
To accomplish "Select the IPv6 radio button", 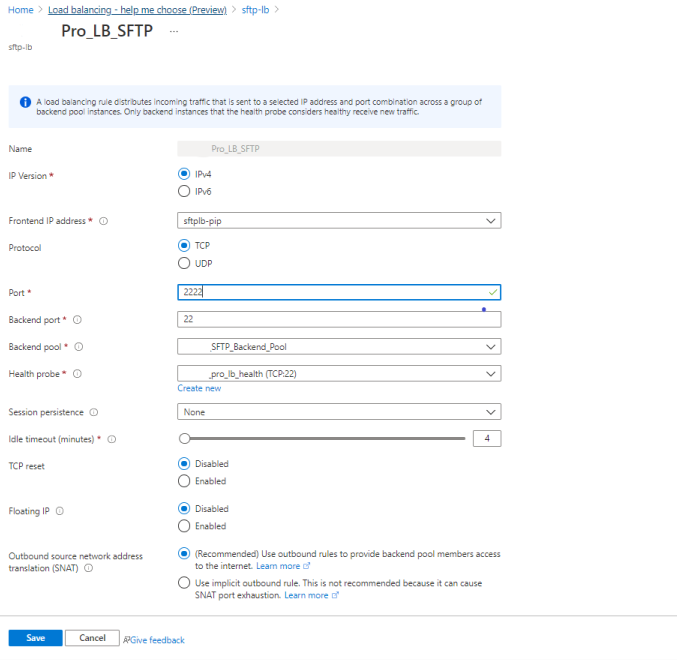I will 183,191.
